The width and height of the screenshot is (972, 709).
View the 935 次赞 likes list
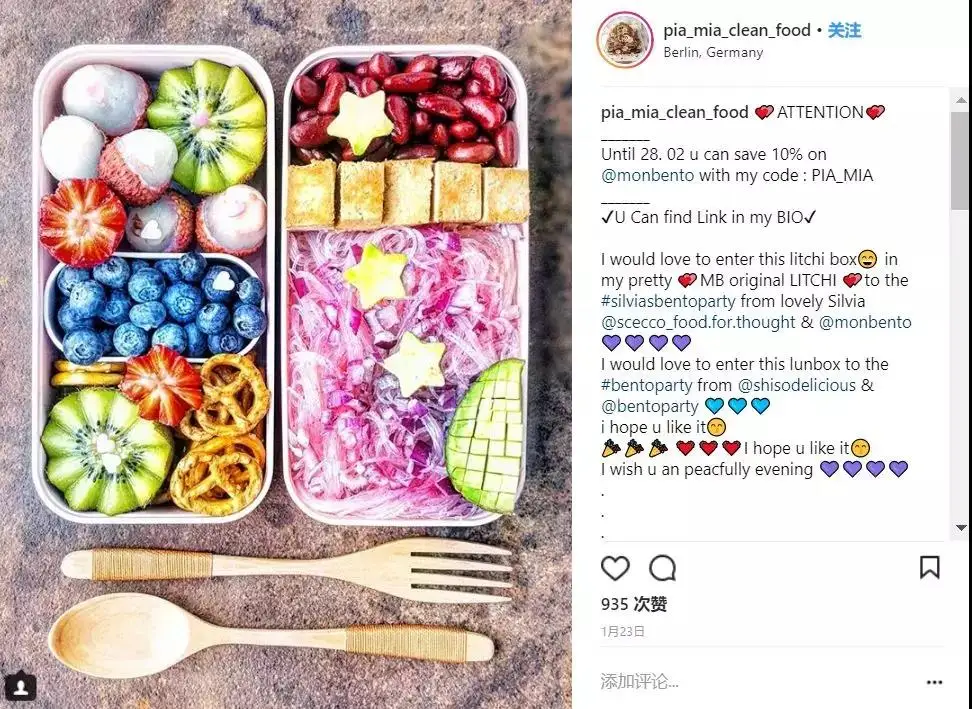634,604
